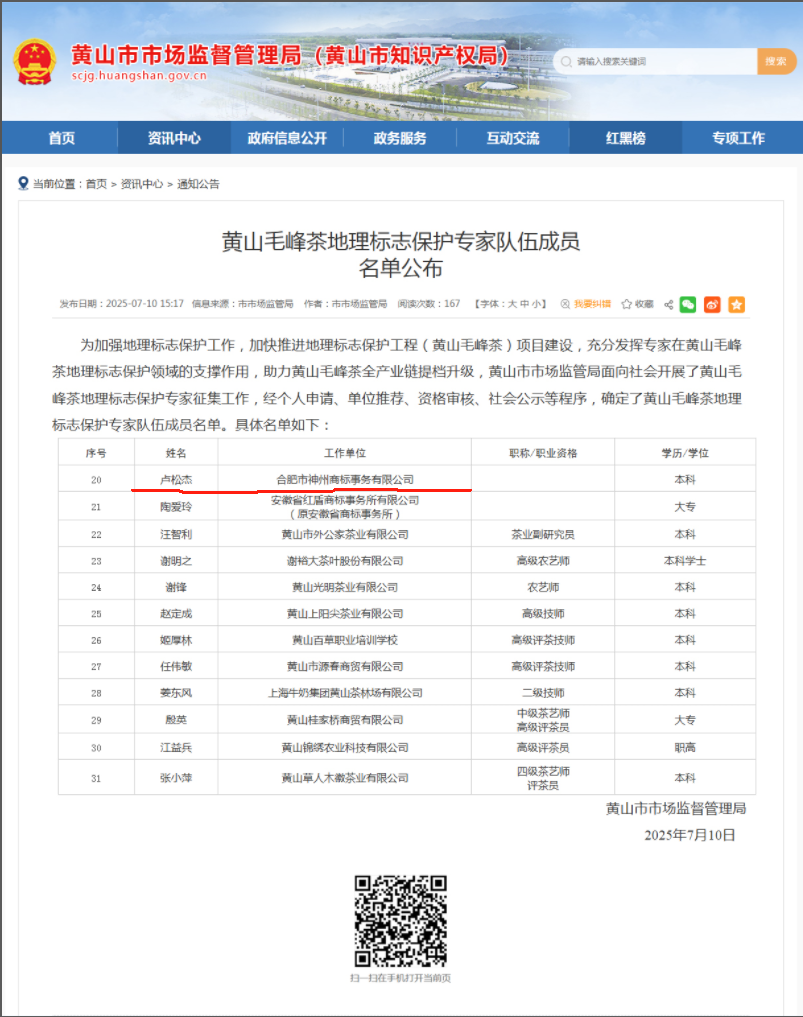Click the site title 黄山市市场监督管理局
This screenshot has height=1017, width=803.
click(186, 55)
